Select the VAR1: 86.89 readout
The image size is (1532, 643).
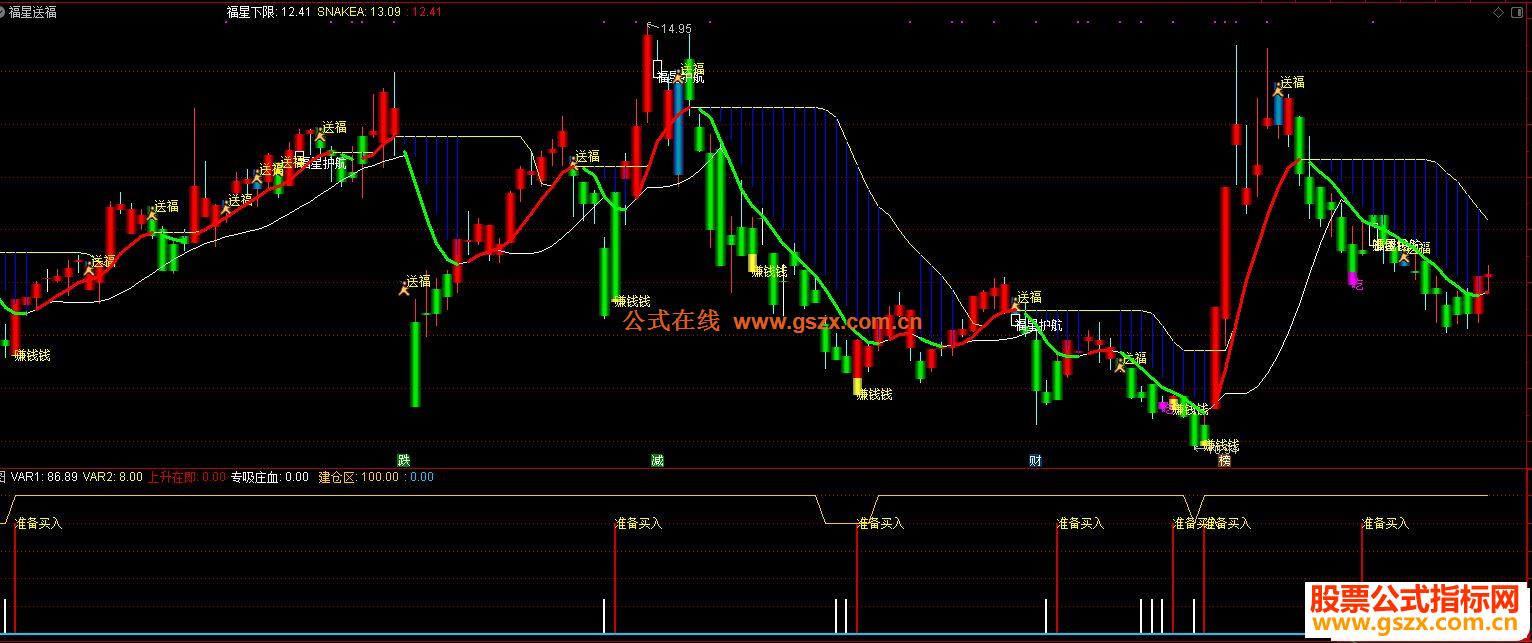44,477
